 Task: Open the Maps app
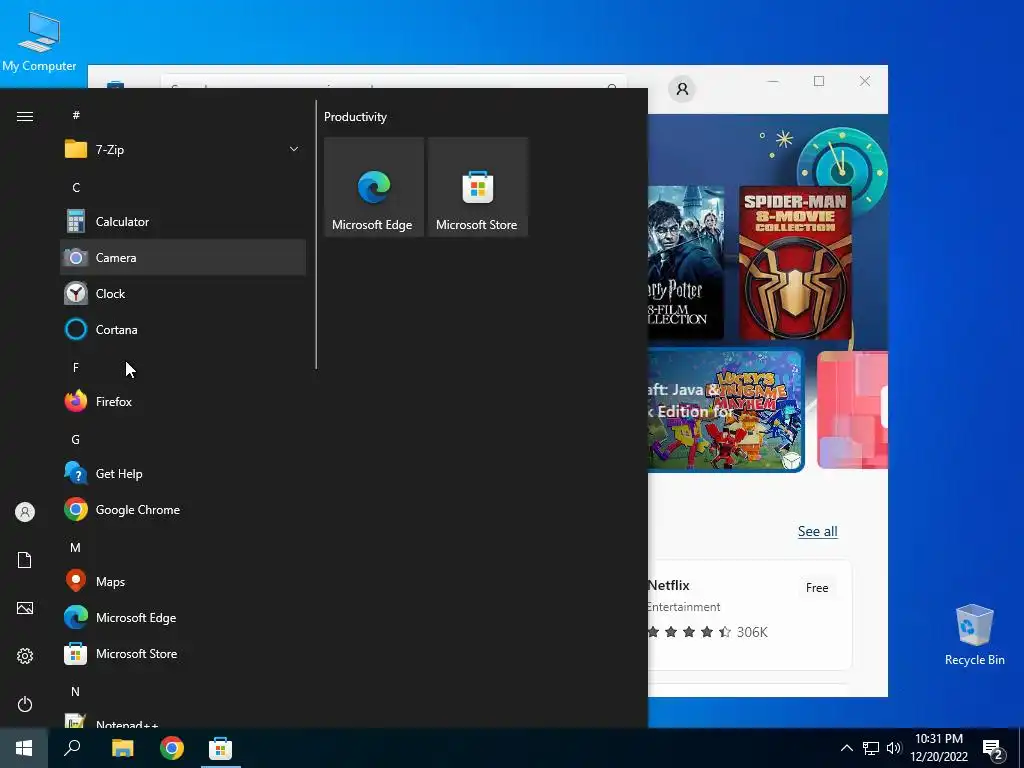coord(183,581)
